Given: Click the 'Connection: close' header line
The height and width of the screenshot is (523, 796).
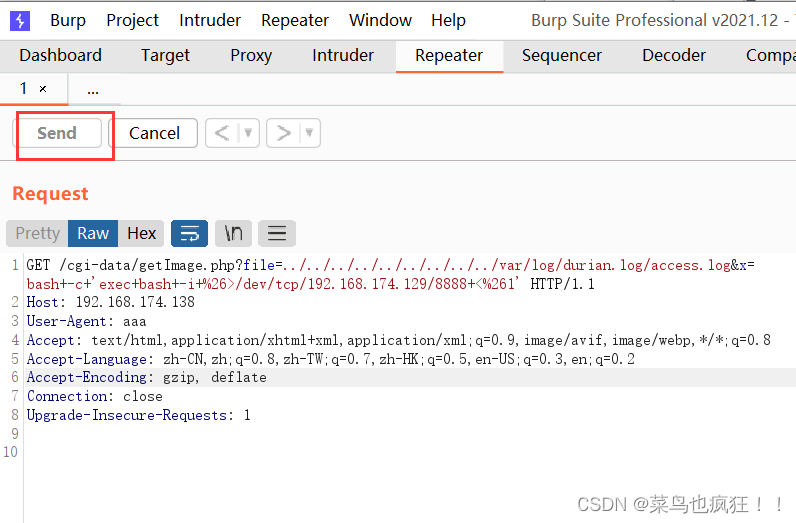Looking at the screenshot, I should point(94,396).
